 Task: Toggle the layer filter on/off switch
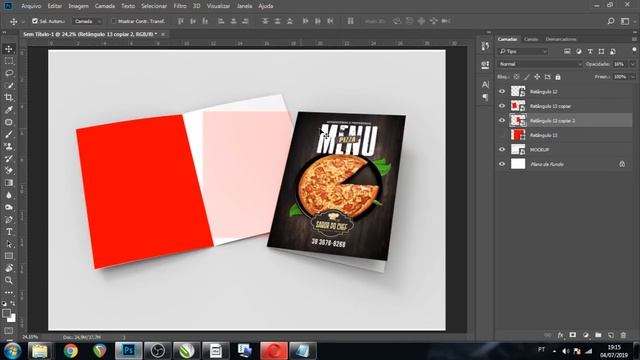(x=634, y=51)
